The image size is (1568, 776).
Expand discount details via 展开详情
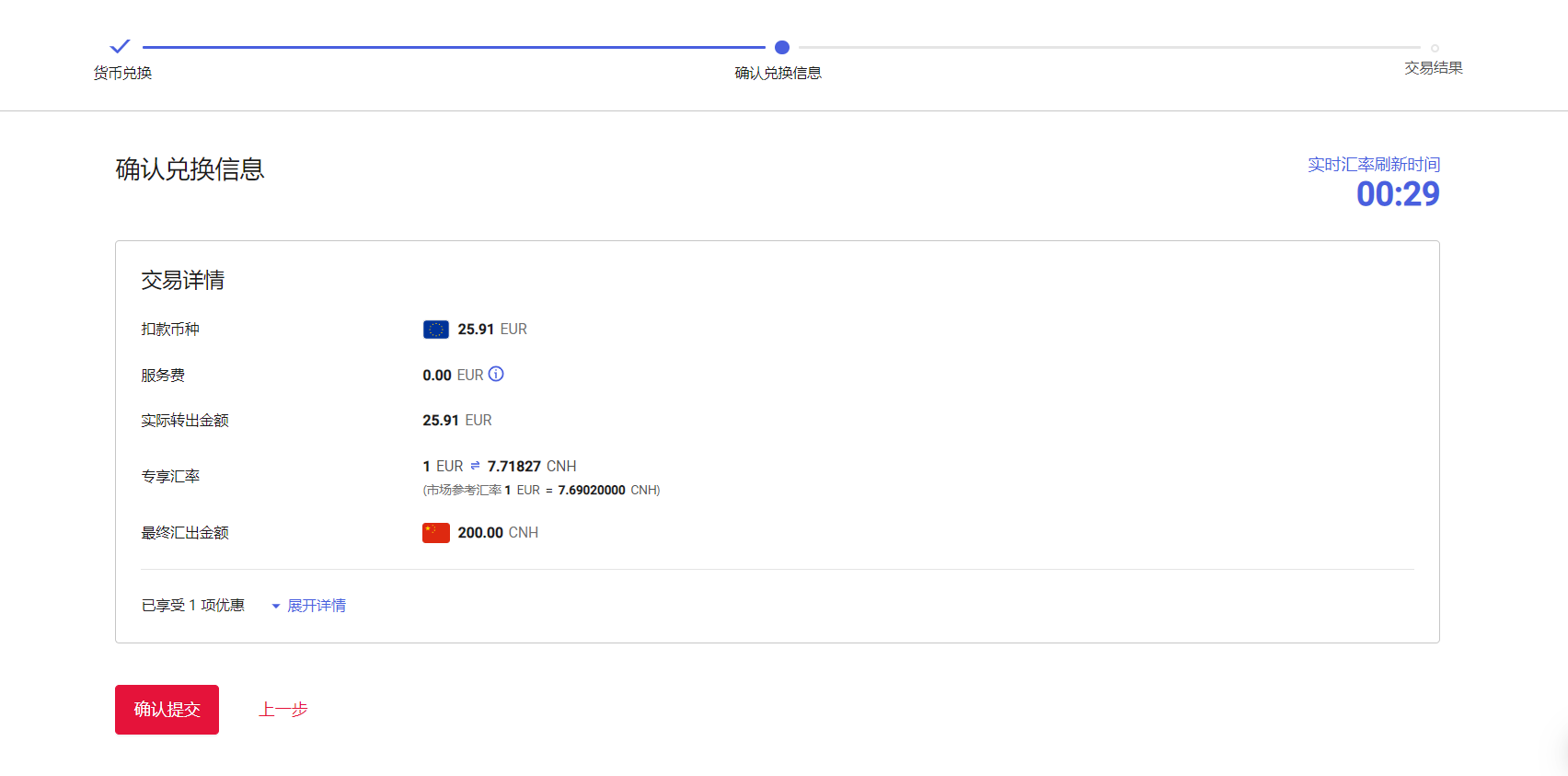coord(317,606)
